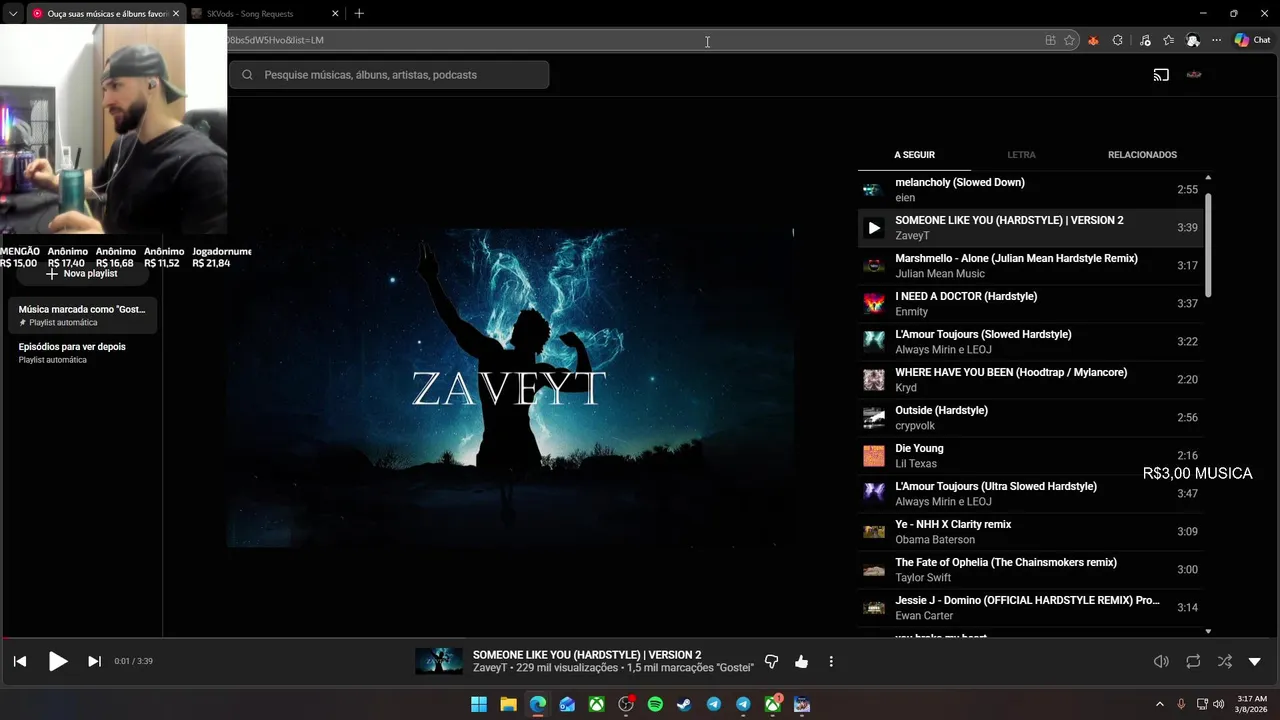This screenshot has width=1280, height=720.
Task: Open the Windows Start menu
Action: (479, 704)
